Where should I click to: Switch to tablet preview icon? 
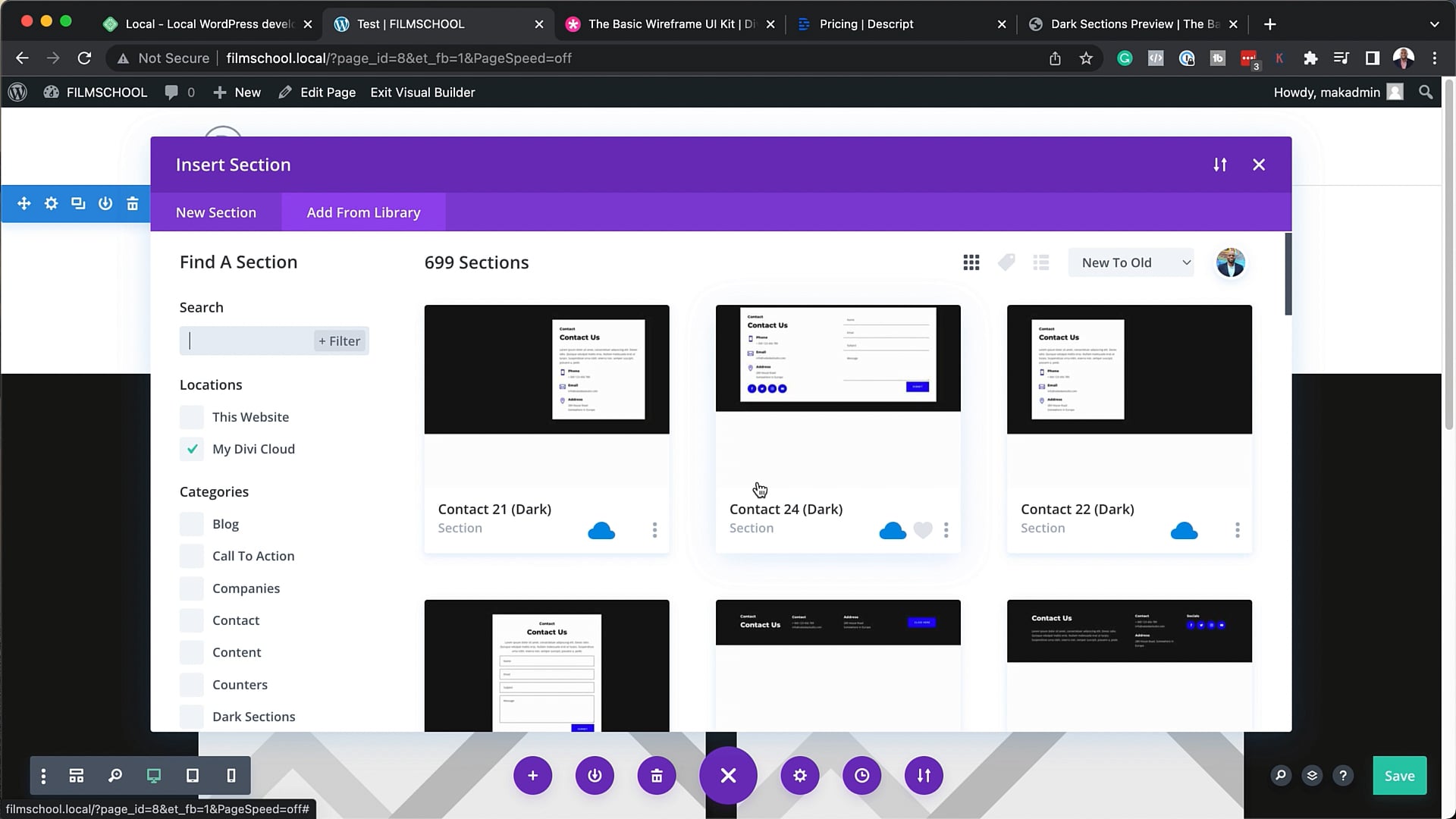click(x=193, y=775)
